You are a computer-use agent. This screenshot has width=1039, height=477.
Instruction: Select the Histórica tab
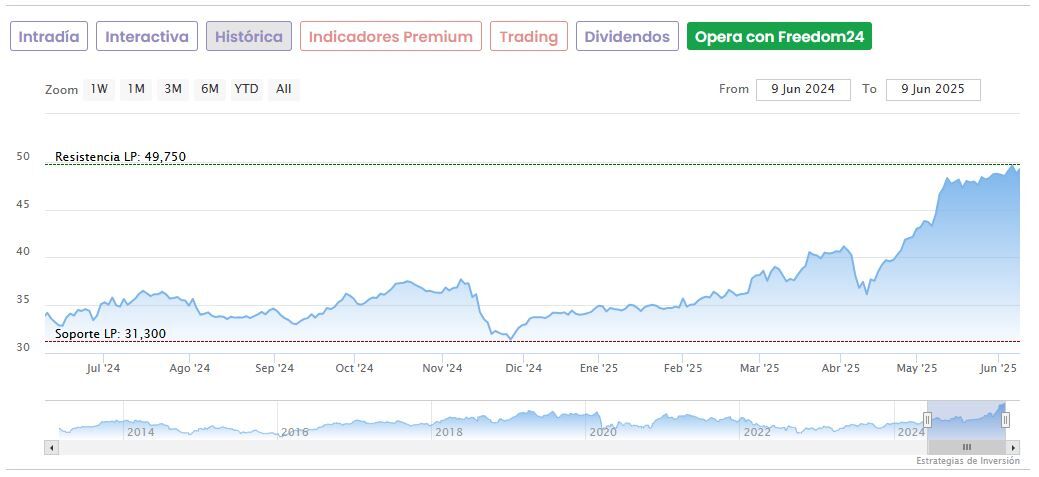(x=249, y=37)
